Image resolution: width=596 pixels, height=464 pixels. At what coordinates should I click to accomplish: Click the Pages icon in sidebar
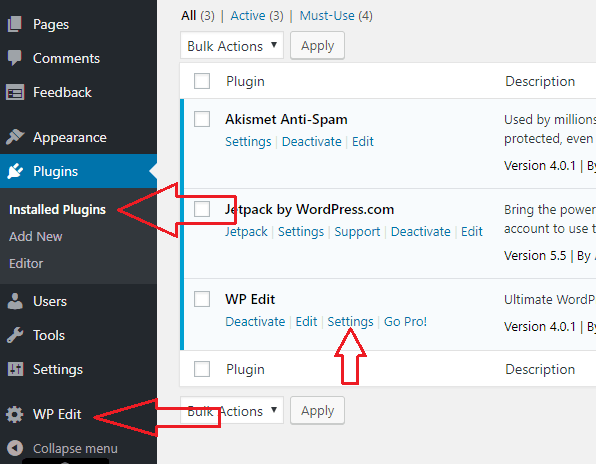coord(15,24)
